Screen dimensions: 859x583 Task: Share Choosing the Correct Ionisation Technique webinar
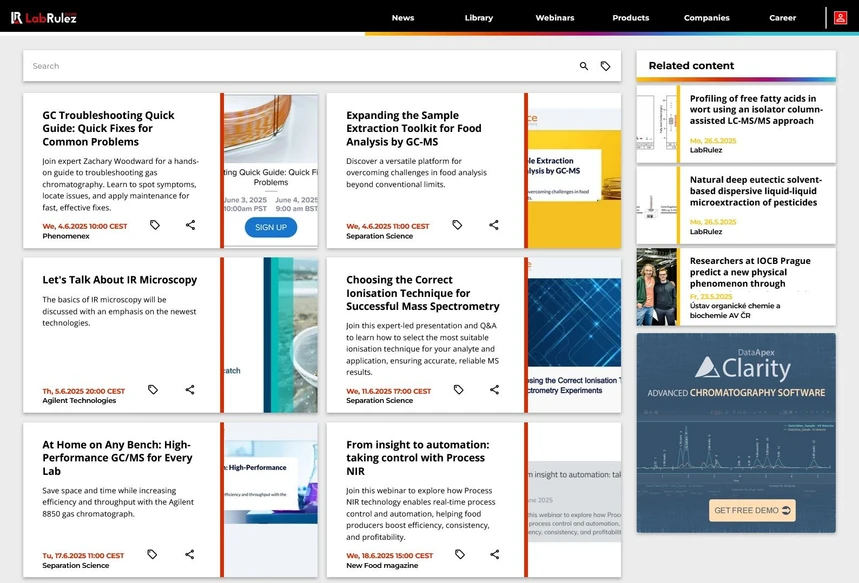tap(494, 390)
